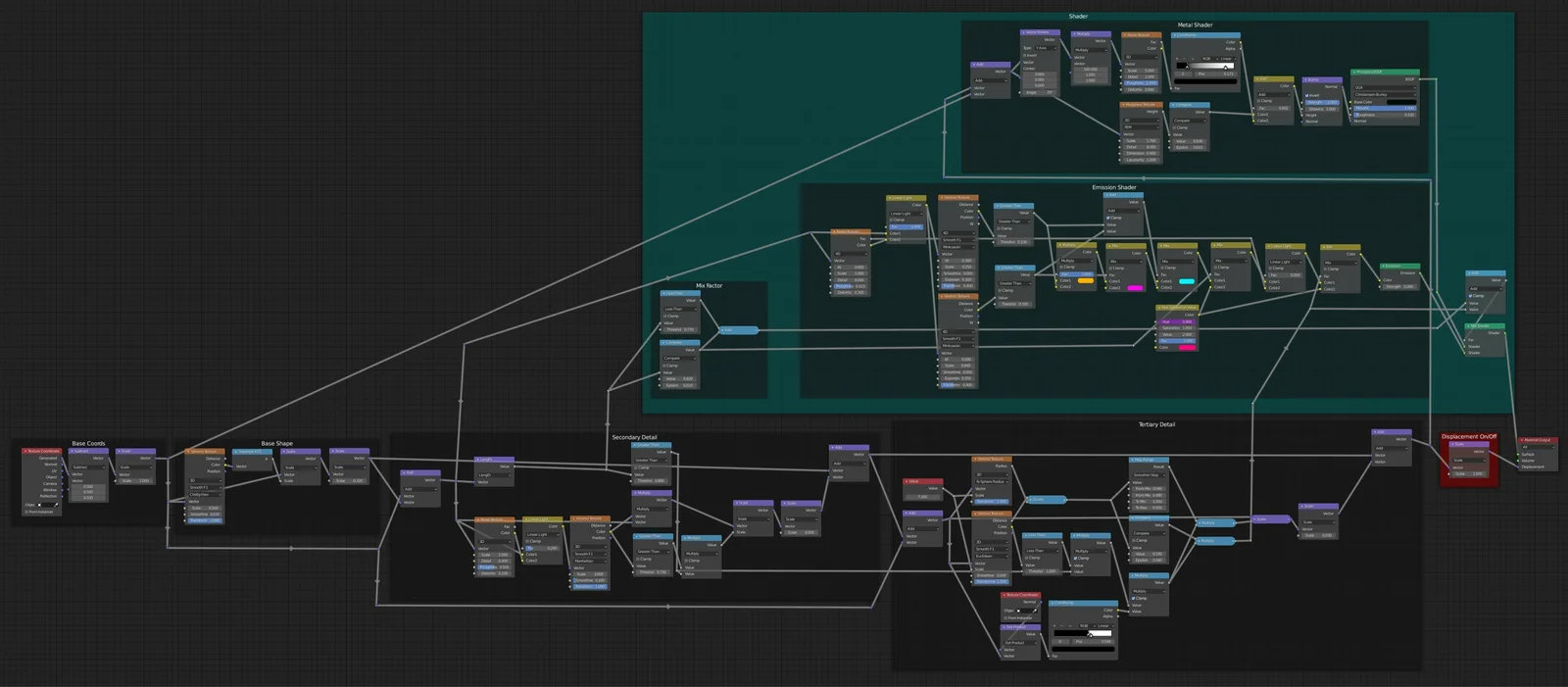Click Scale 2.000 field in Base Coords
Image resolution: width=1568 pixels, height=687 pixels.
[136, 480]
